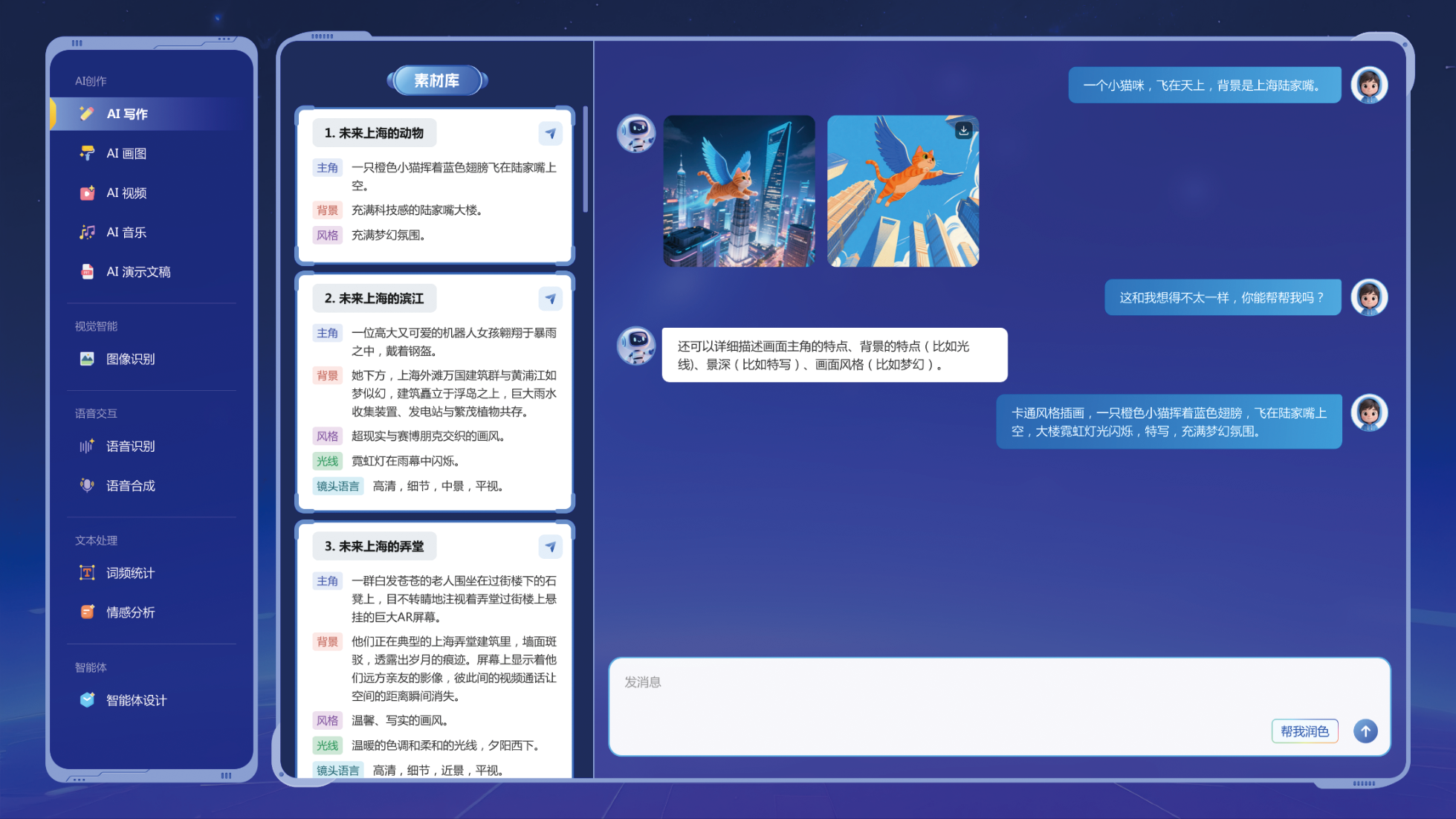The width and height of the screenshot is (1456, 819).
Task: Click the 智能体设计 cube icon
Action: (x=87, y=700)
